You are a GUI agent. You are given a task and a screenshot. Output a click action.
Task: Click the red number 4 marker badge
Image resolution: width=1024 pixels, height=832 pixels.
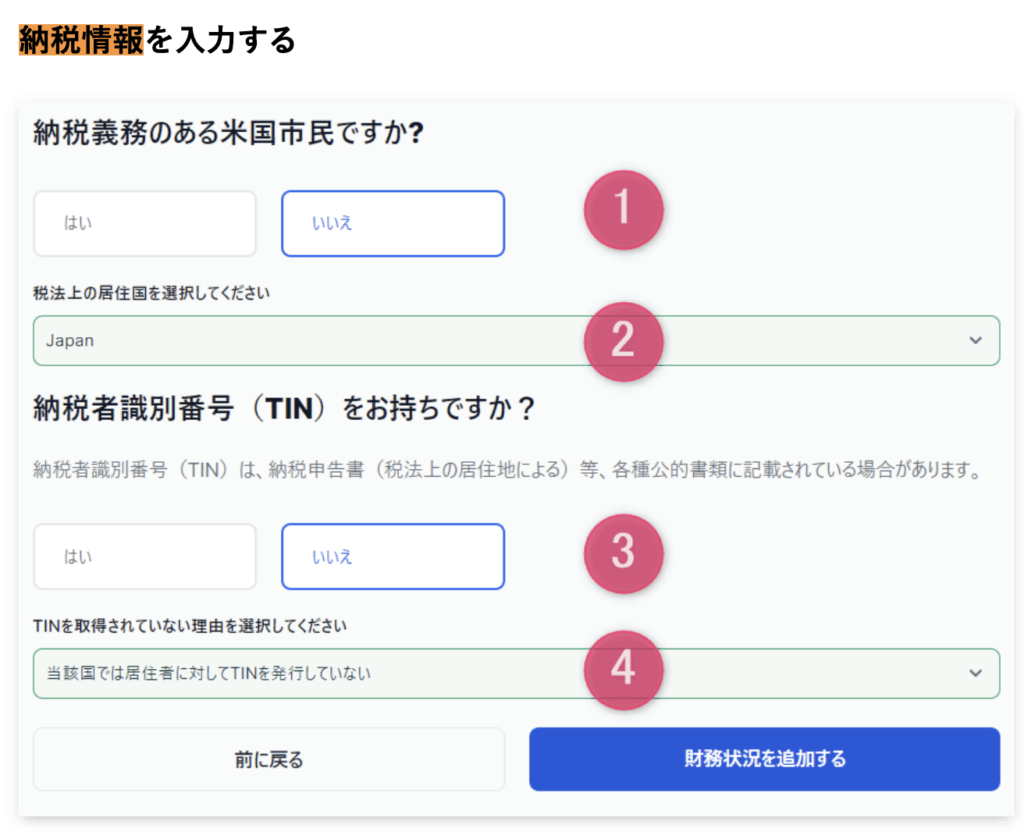point(623,669)
